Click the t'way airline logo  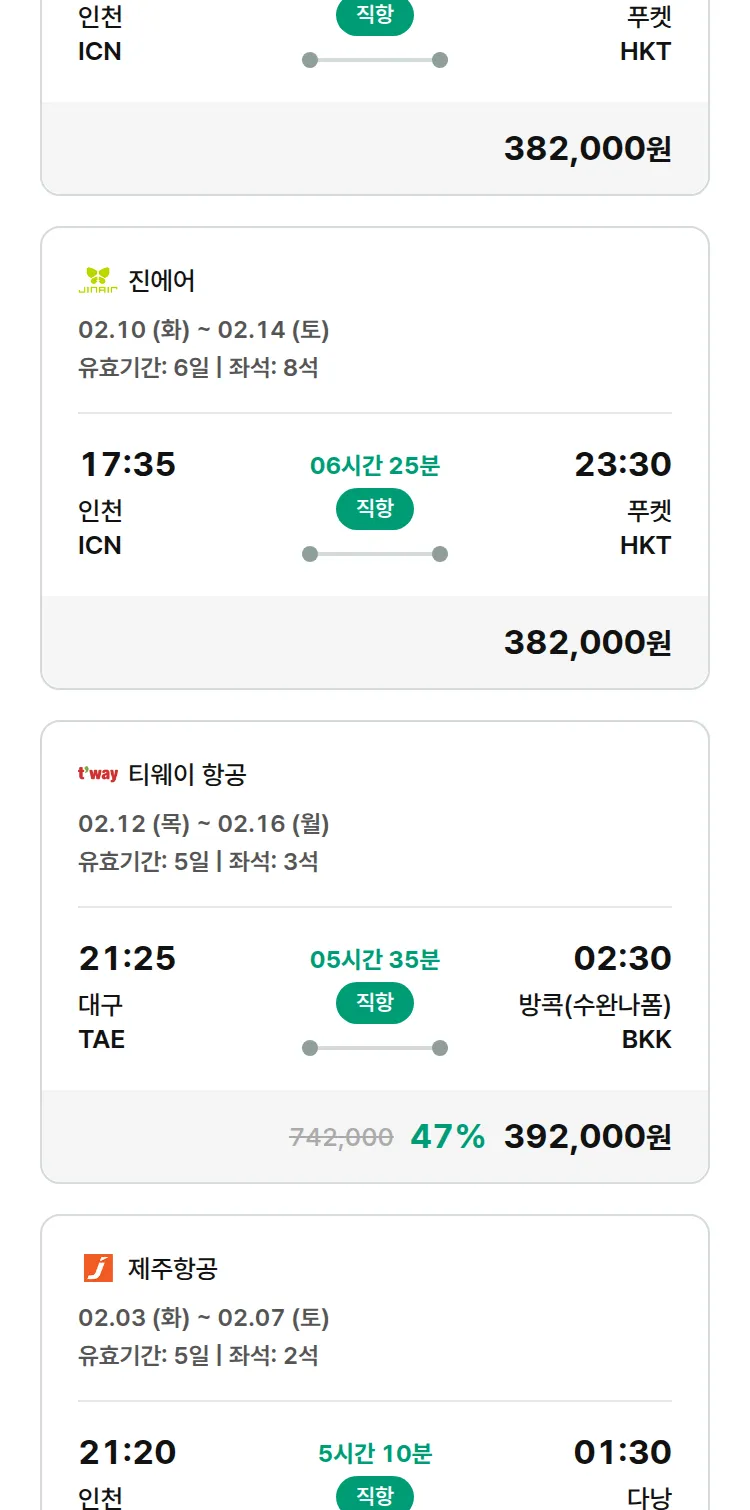pyautogui.click(x=98, y=774)
